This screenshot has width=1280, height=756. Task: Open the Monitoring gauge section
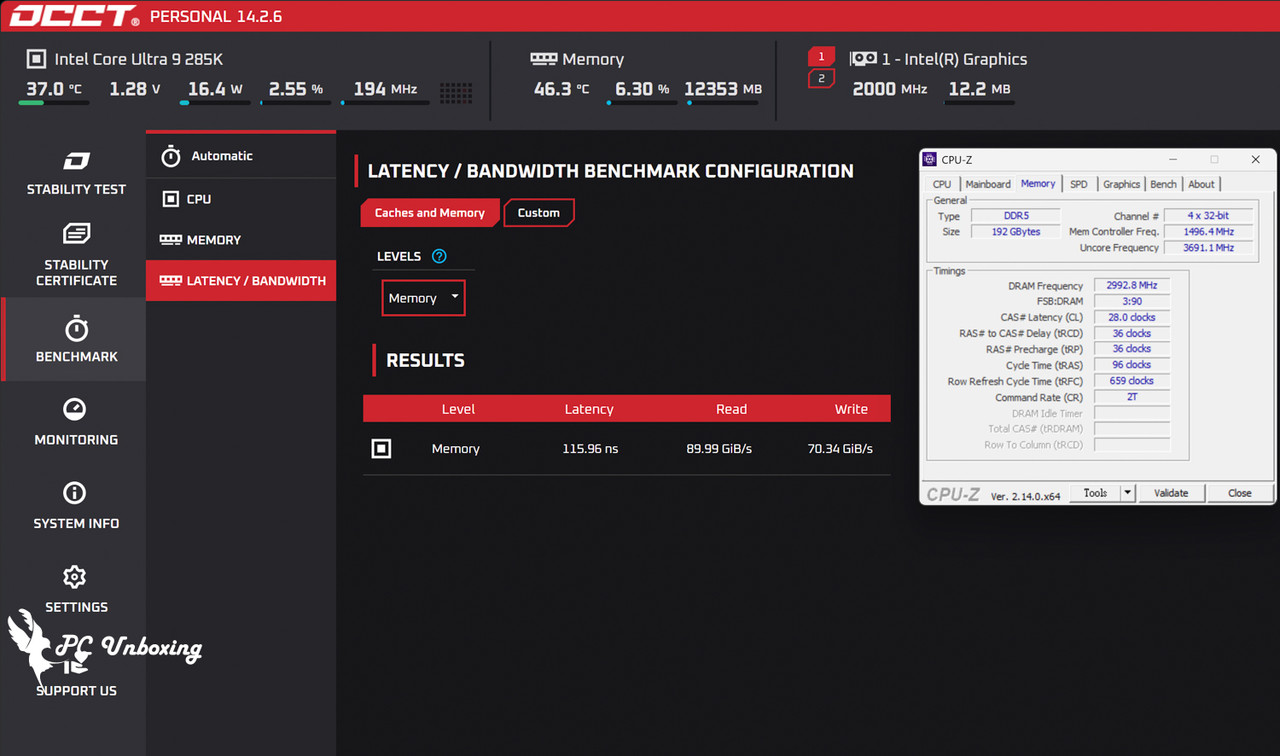pyautogui.click(x=76, y=422)
